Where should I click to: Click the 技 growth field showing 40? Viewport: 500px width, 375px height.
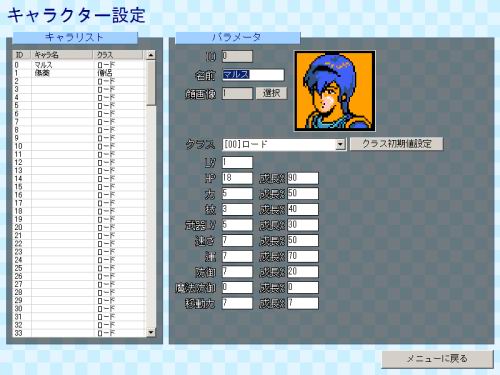coord(303,209)
